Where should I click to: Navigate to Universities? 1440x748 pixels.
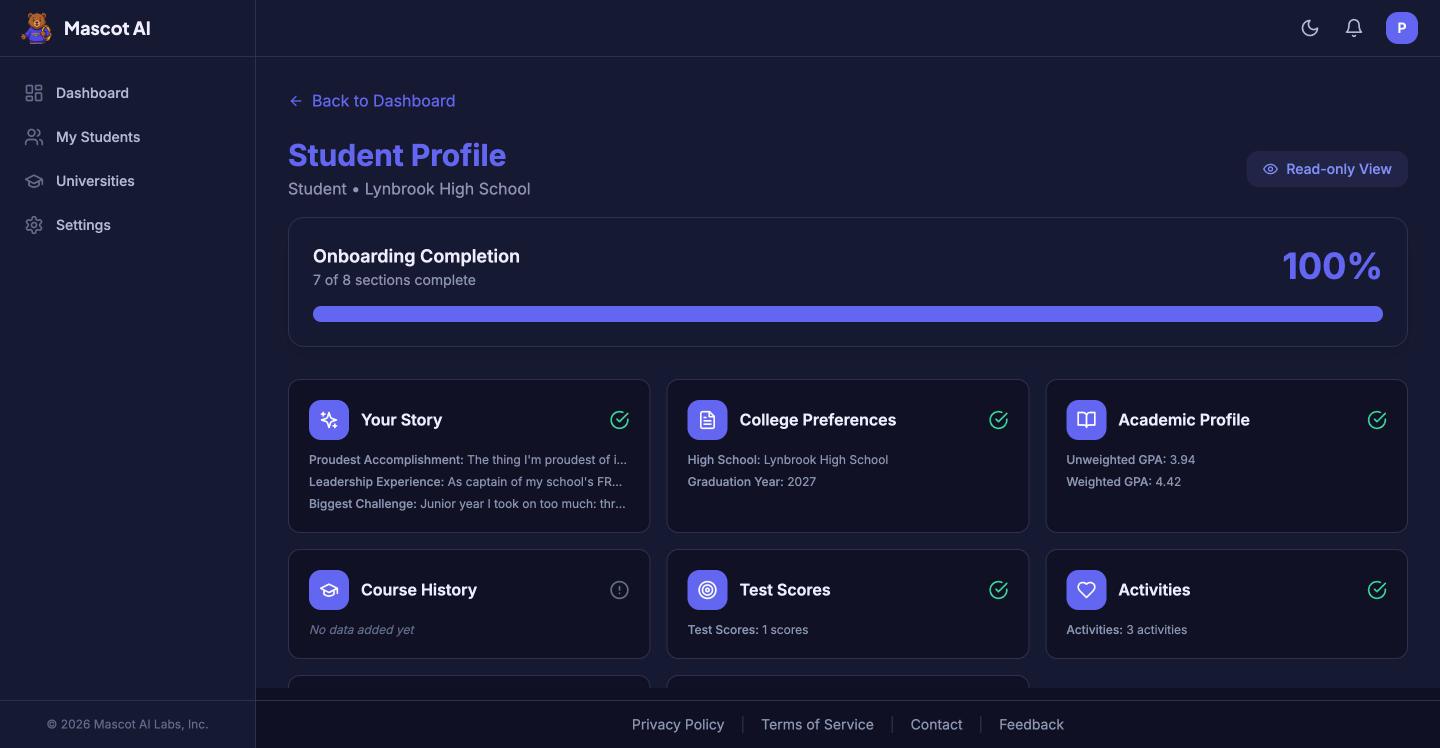(127, 181)
